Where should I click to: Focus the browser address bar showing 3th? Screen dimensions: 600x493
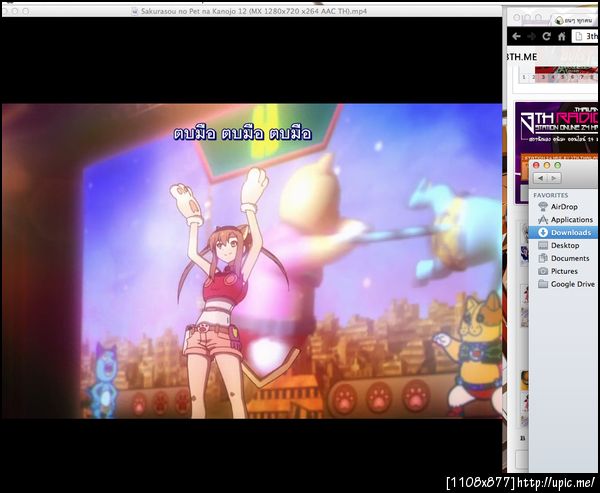585,36
